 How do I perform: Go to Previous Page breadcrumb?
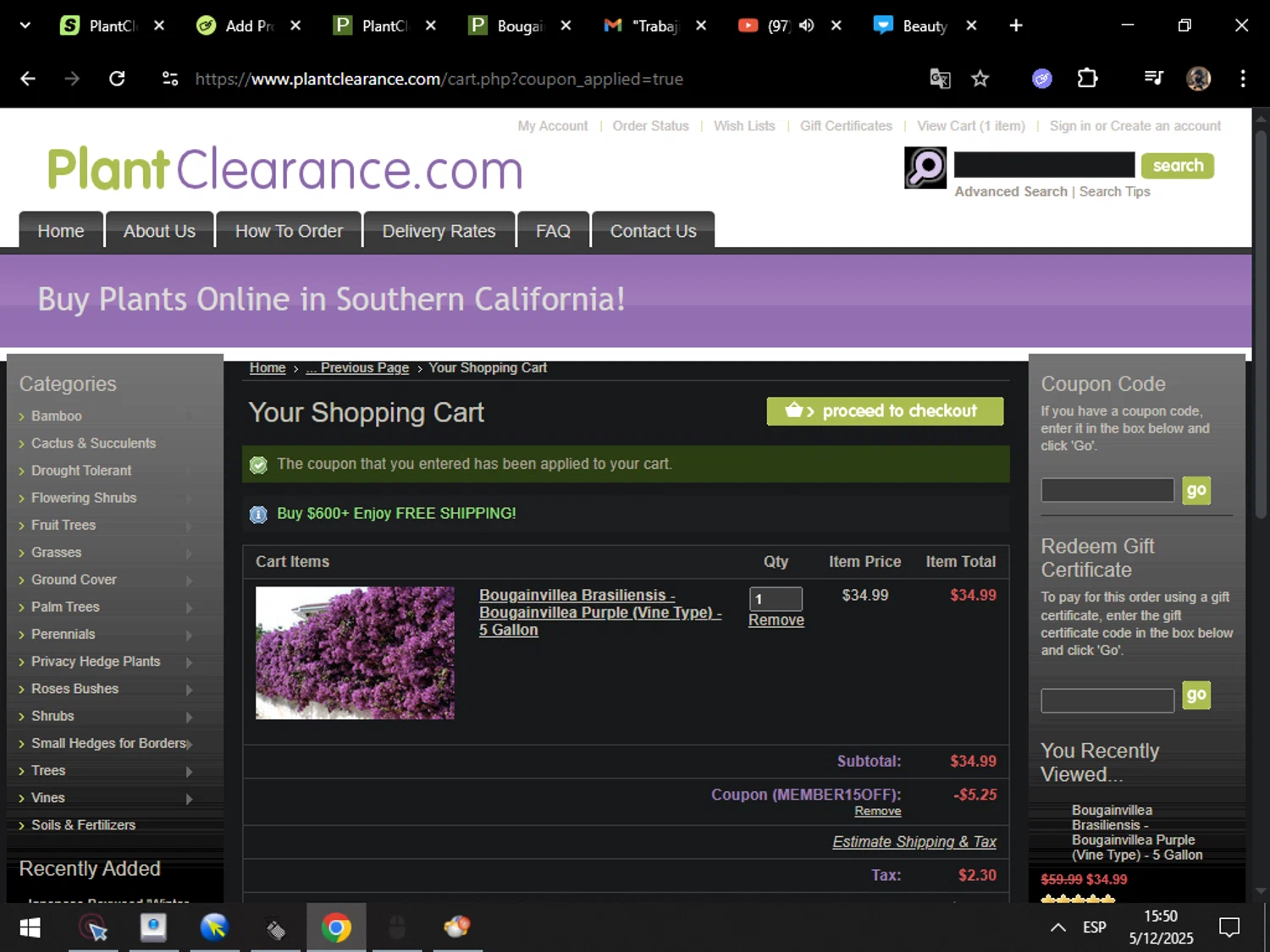point(357,368)
